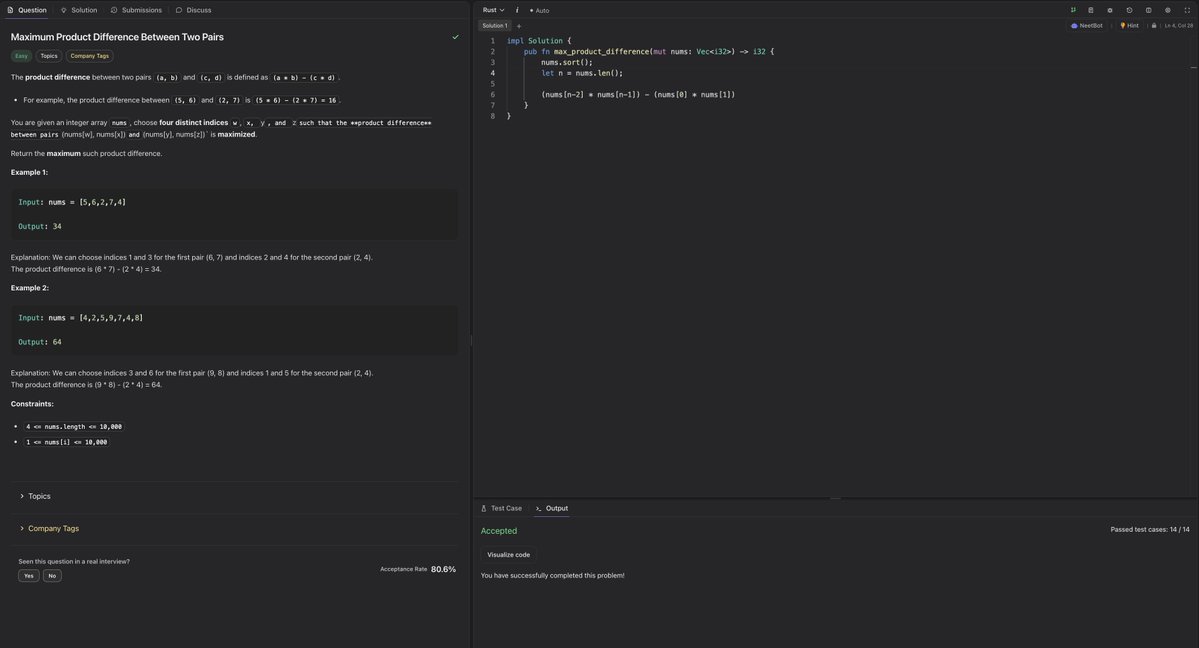Enter fullscreen using the corners icon

pyautogui.click(x=1187, y=10)
